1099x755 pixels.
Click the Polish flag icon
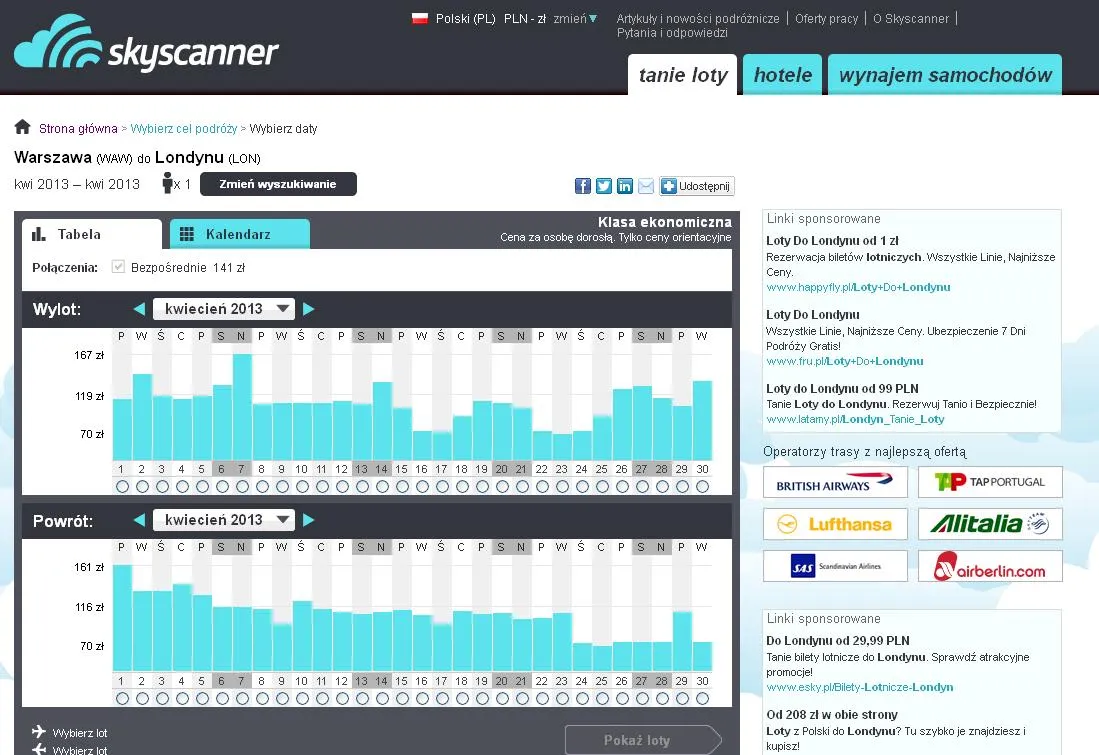pyautogui.click(x=420, y=18)
